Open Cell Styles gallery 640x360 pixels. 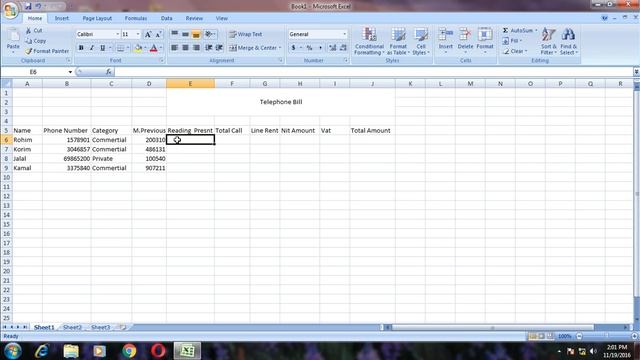pos(420,41)
